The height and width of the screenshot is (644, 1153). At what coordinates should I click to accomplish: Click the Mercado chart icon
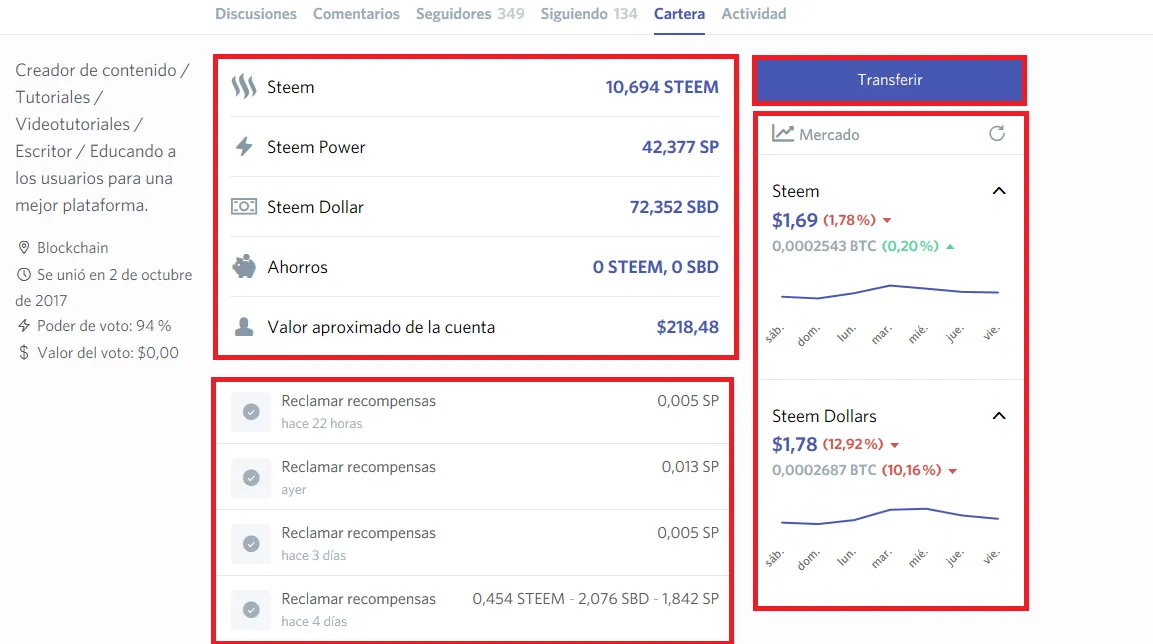[x=782, y=134]
